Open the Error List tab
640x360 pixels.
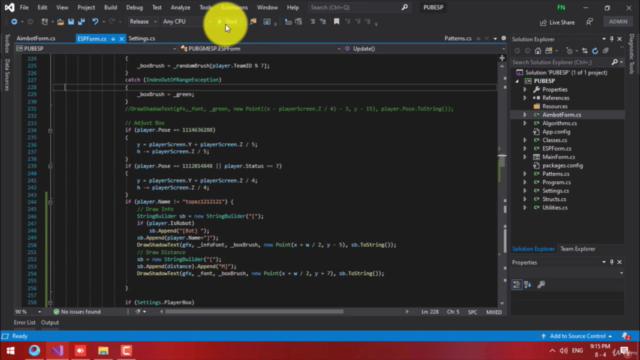click(x=24, y=322)
